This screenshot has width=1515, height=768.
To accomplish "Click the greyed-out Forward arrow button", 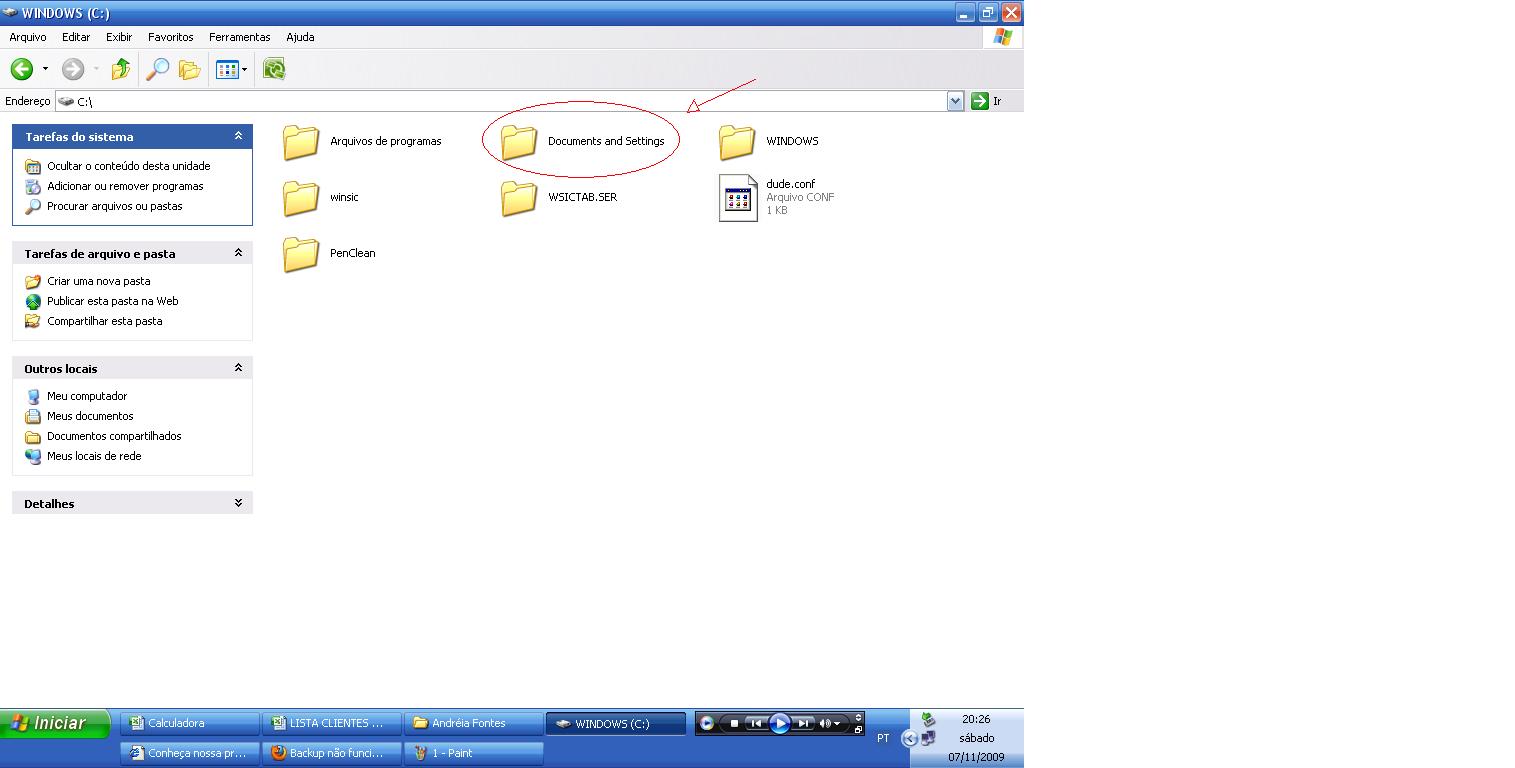I will [72, 69].
